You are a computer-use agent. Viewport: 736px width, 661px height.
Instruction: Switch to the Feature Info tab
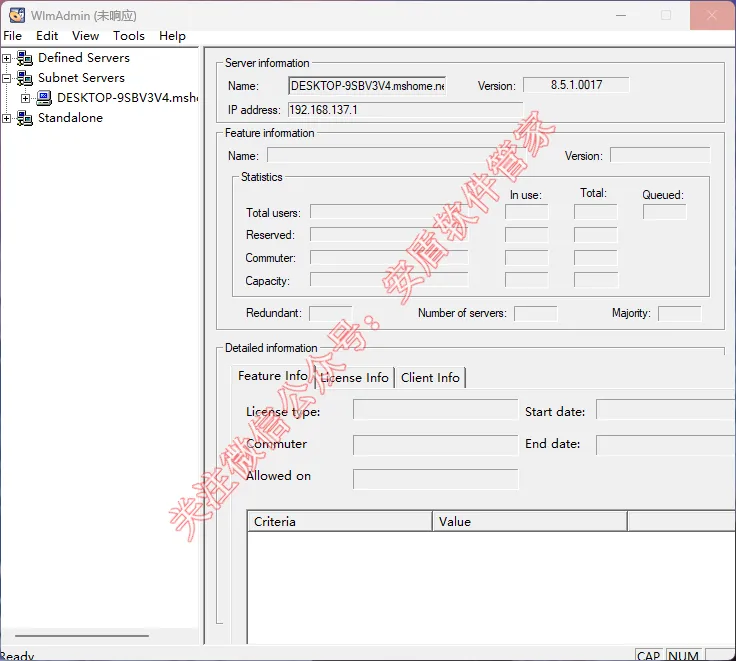[x=273, y=376]
